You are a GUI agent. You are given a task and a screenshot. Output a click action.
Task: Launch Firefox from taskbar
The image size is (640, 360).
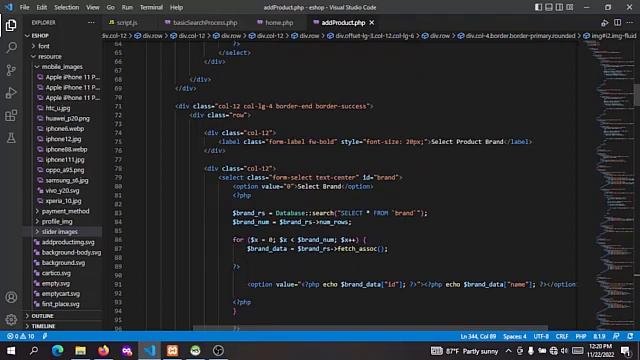pos(104,351)
